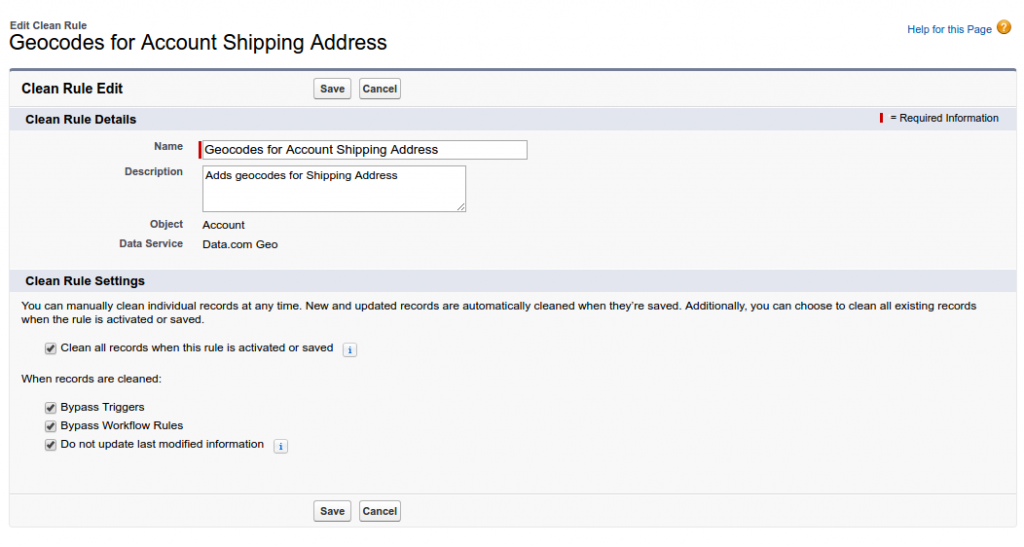Image resolution: width=1024 pixels, height=547 pixels.
Task: Click info icon beside Clean all records option
Action: click(x=350, y=350)
